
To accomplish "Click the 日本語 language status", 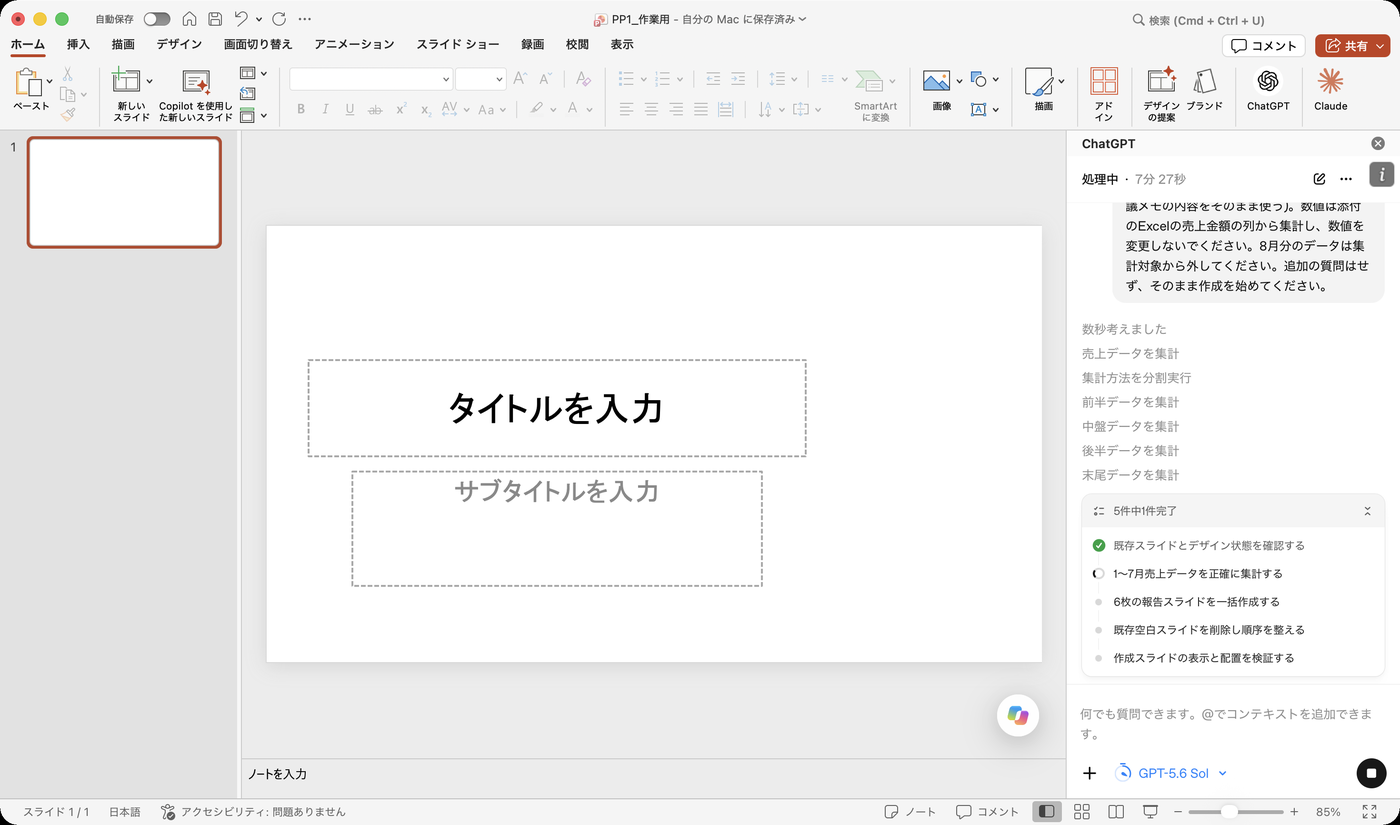I will pyautogui.click(x=125, y=811).
